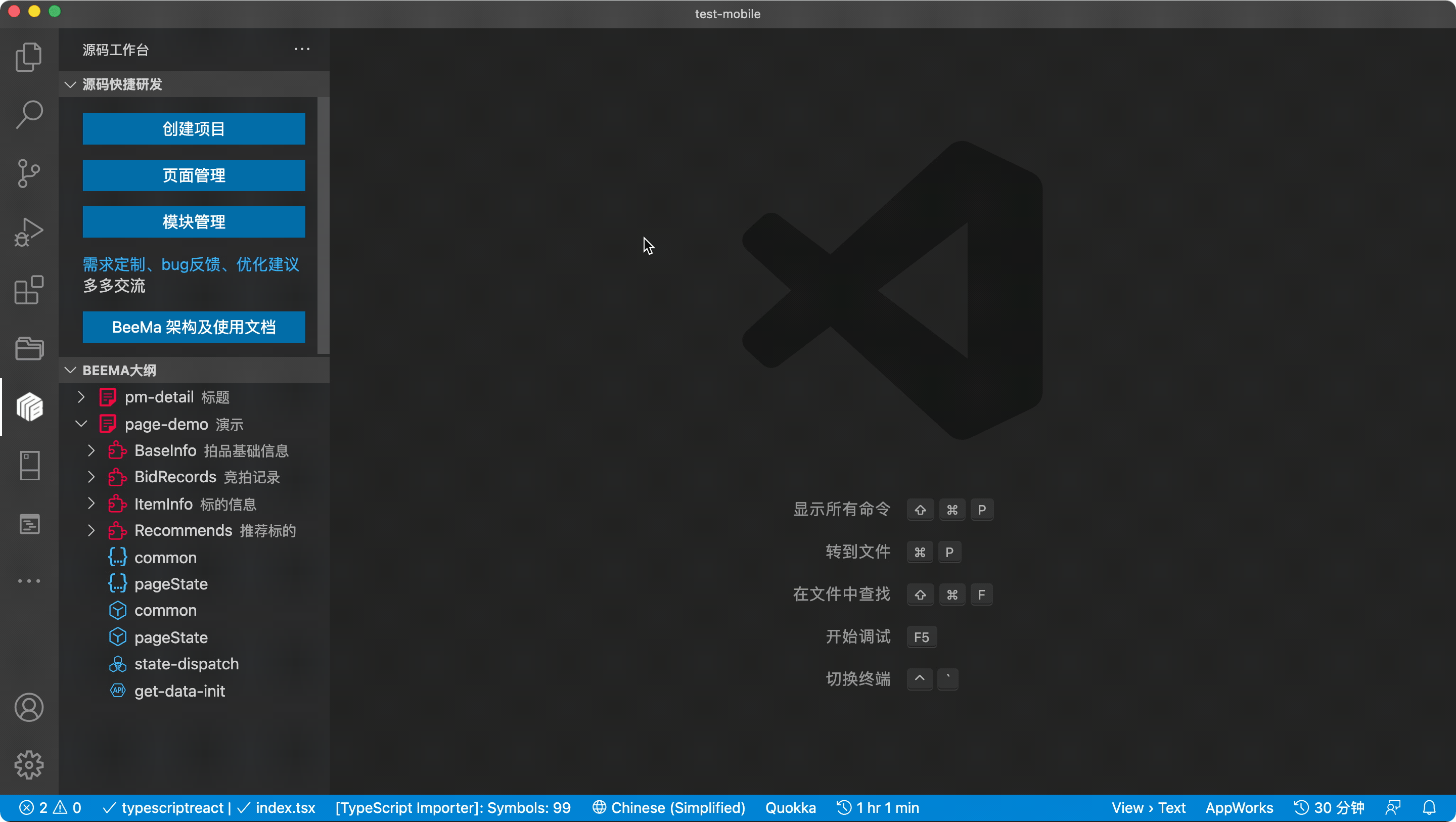Open the Search view
This screenshot has width=1456, height=822.
pos(29,115)
